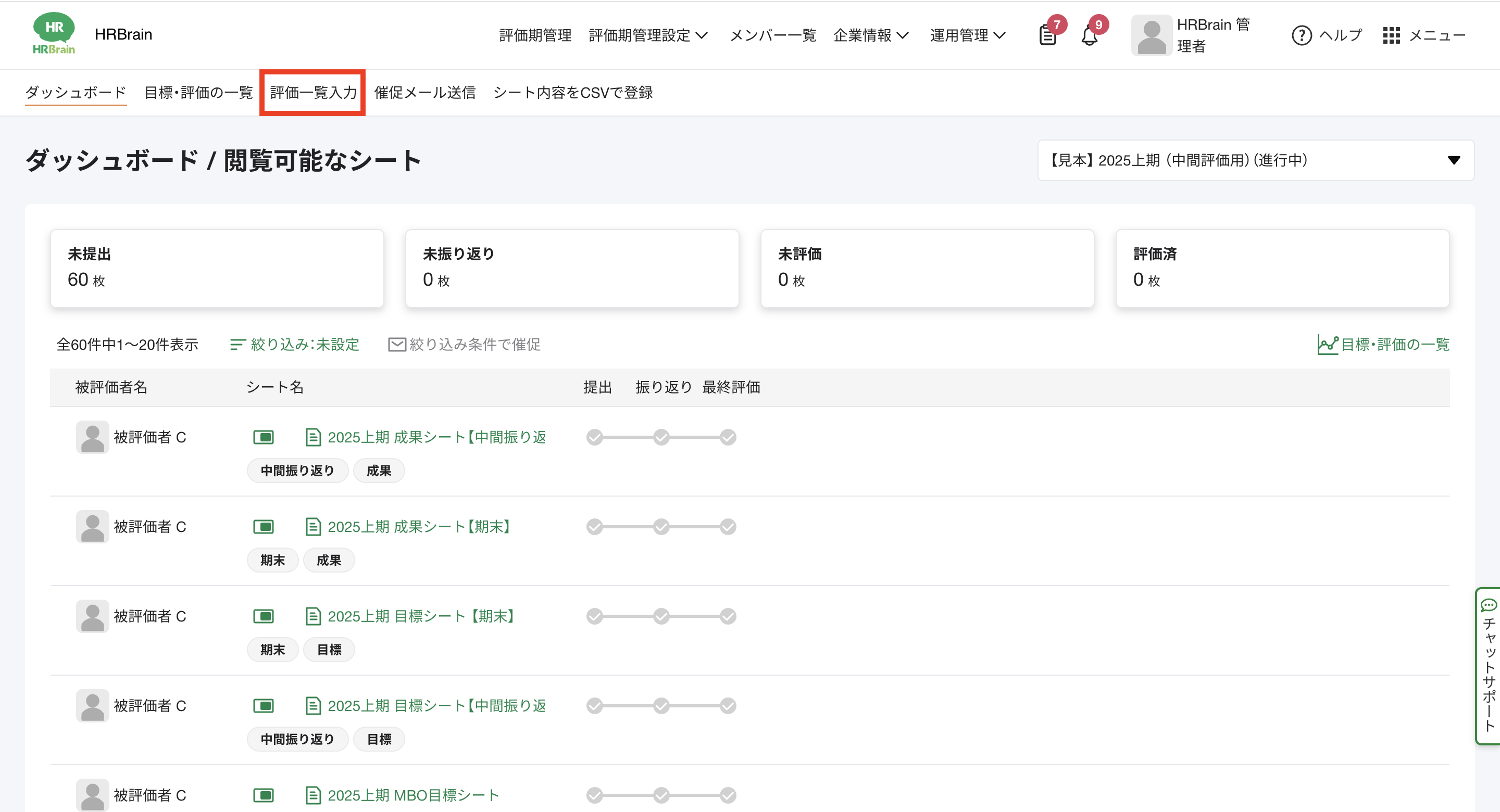The height and width of the screenshot is (812, 1500).
Task: Click the document icon beside 2025上期 MBO目標シート
Action: pos(312,795)
